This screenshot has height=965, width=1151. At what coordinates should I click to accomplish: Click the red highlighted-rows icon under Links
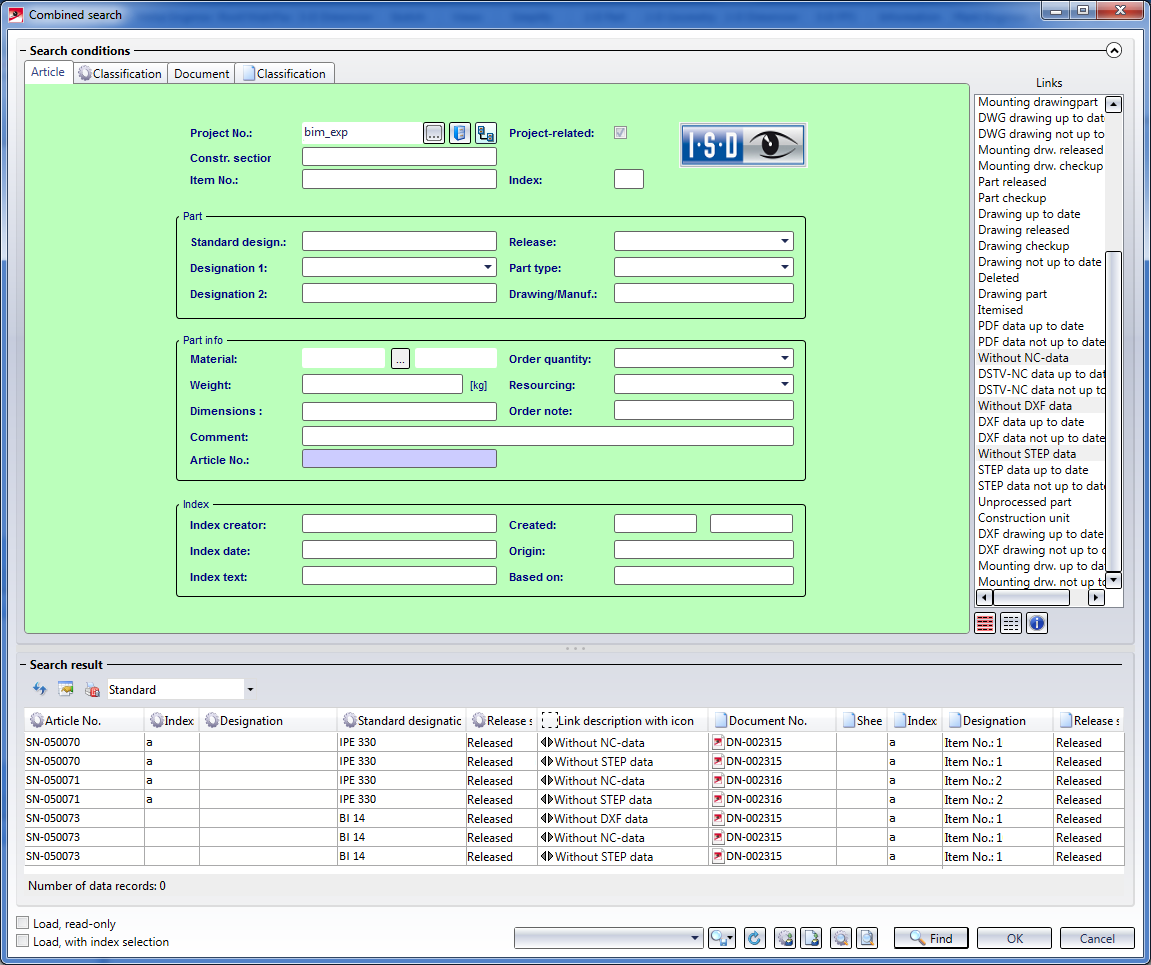(985, 623)
